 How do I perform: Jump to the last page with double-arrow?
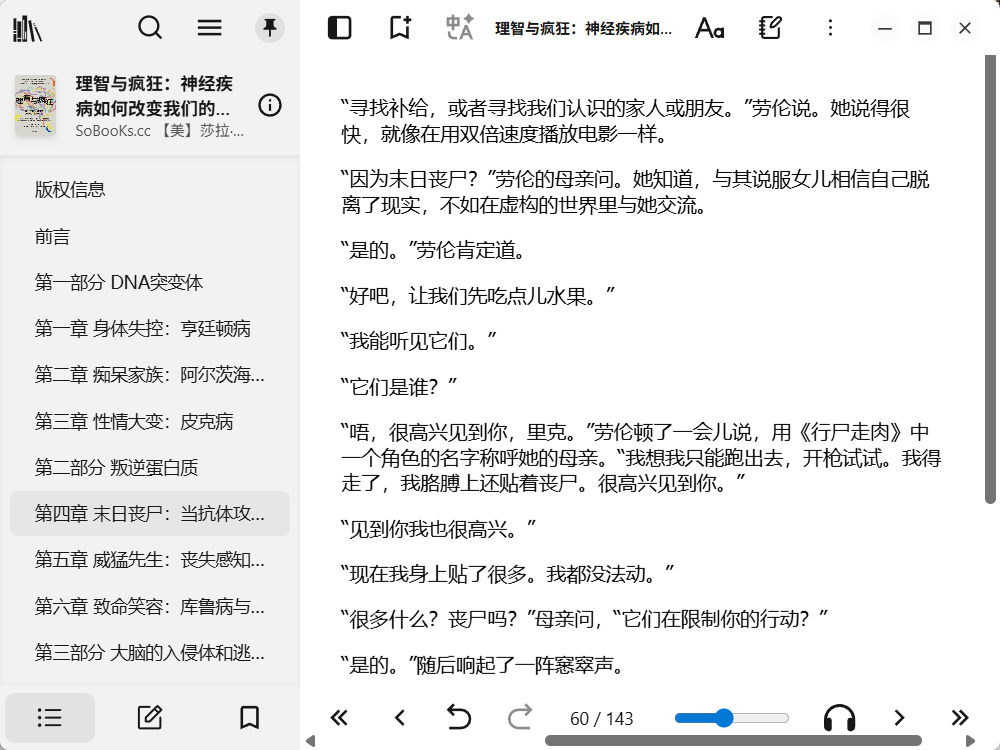959,717
